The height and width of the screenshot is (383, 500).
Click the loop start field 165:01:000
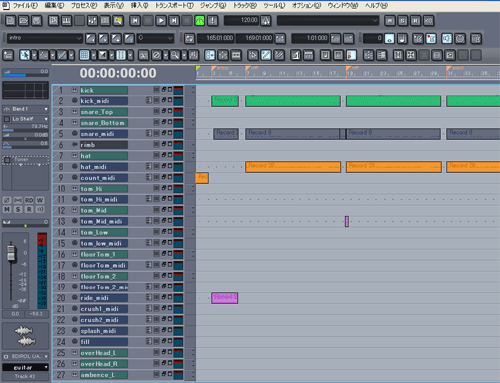[216, 38]
